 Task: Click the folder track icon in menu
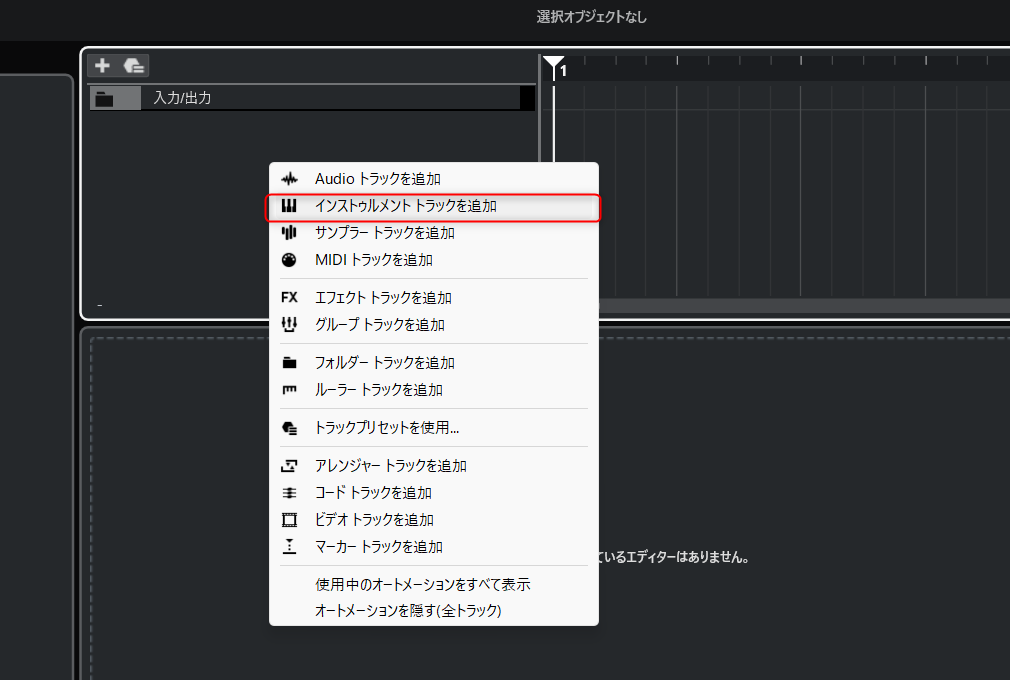click(289, 363)
